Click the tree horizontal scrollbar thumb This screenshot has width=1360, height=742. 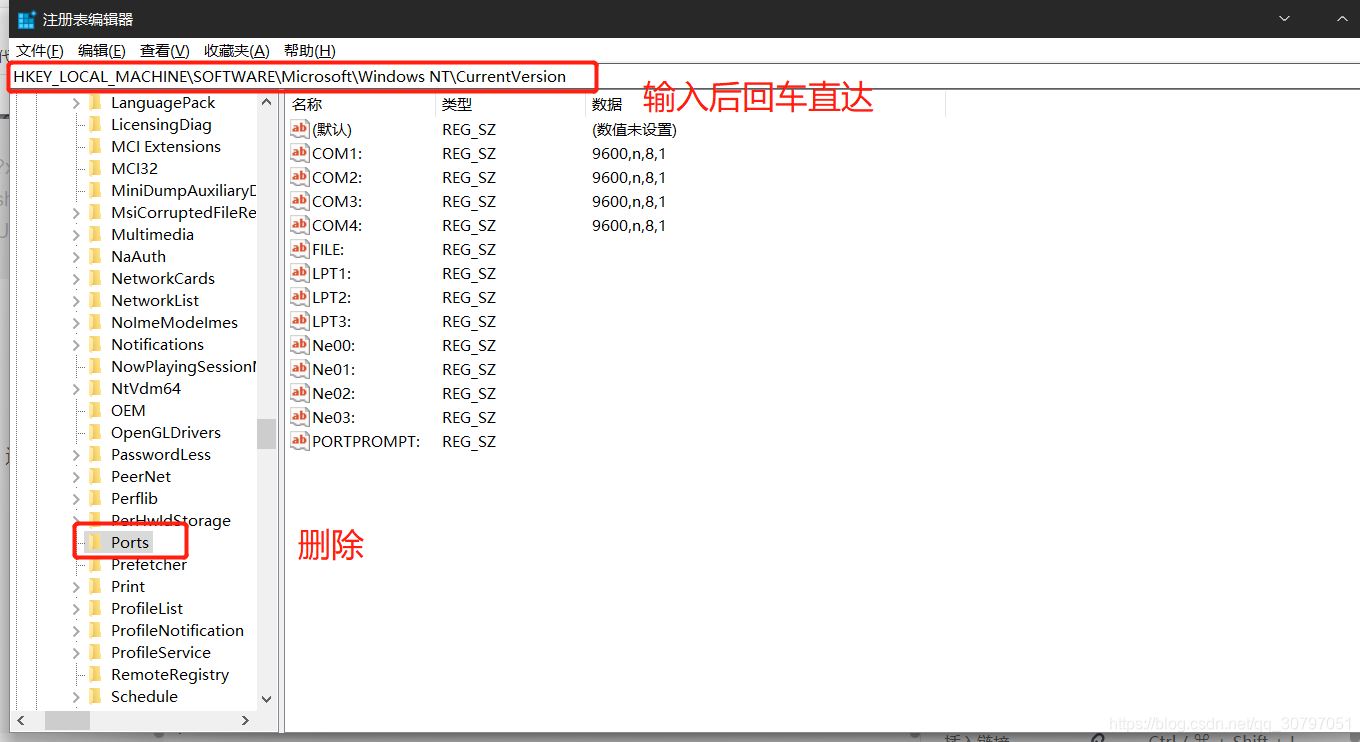click(67, 720)
